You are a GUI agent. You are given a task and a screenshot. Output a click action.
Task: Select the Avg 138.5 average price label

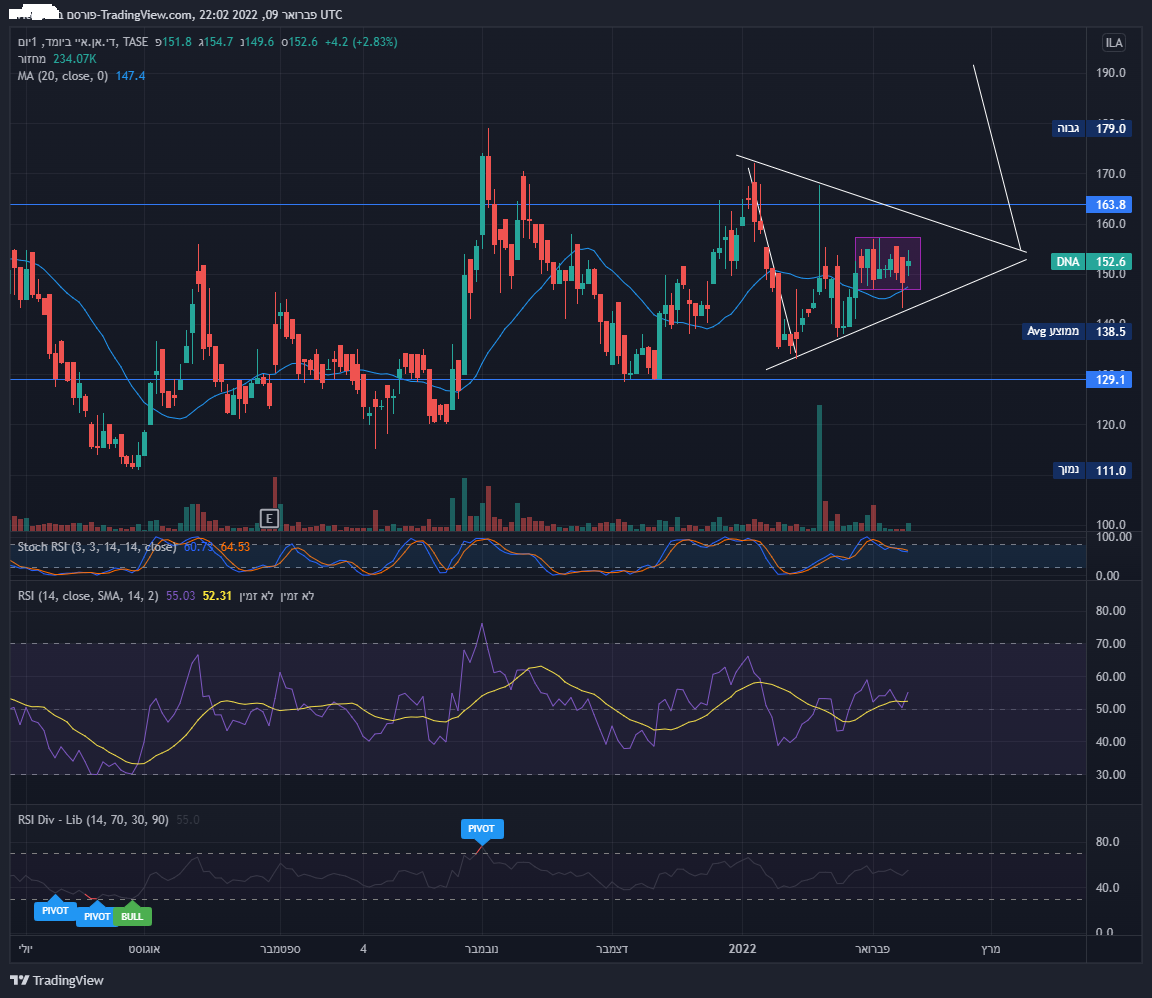pos(1077,331)
